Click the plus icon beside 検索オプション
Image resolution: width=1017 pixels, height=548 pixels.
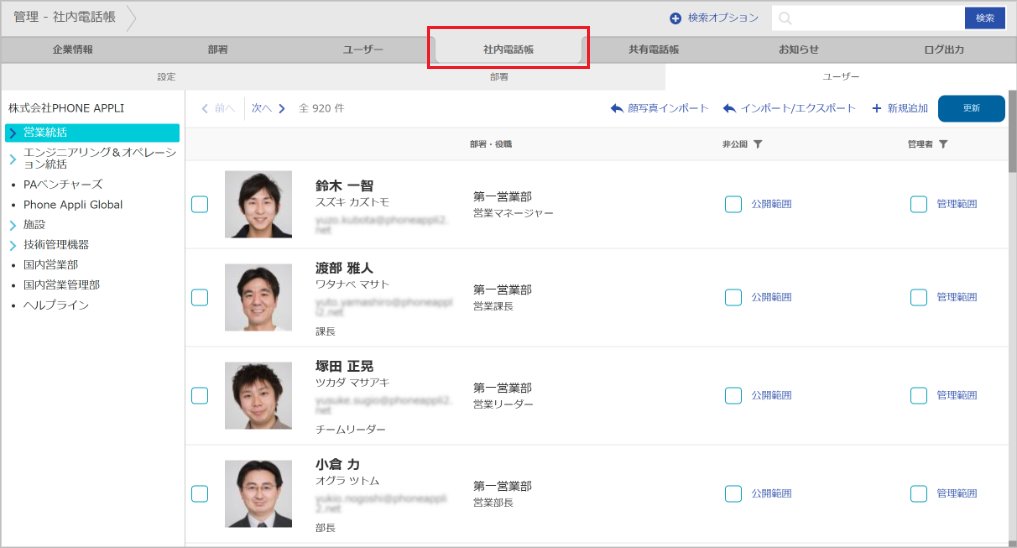(x=675, y=18)
